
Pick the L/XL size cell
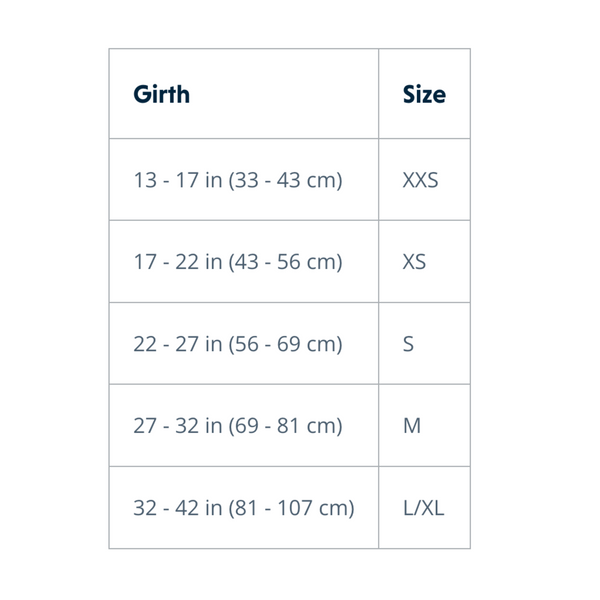pos(424,508)
